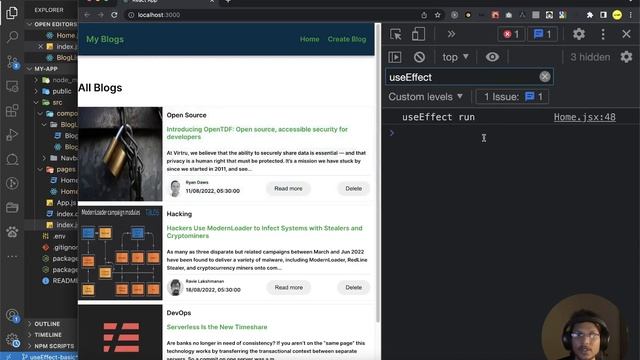Open Chrome three-dot menu
Image resolution: width=640 pixels, height=360 pixels.
[631, 15]
